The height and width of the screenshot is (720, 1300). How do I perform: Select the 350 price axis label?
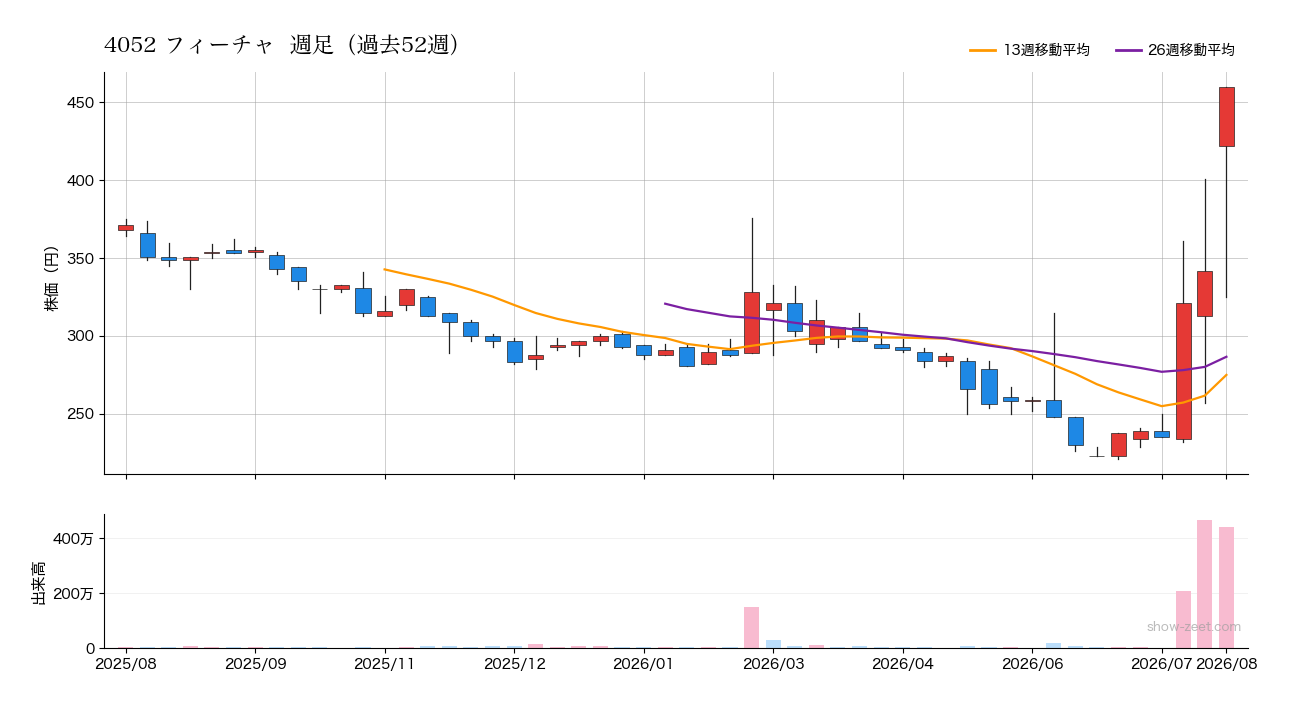[82, 259]
